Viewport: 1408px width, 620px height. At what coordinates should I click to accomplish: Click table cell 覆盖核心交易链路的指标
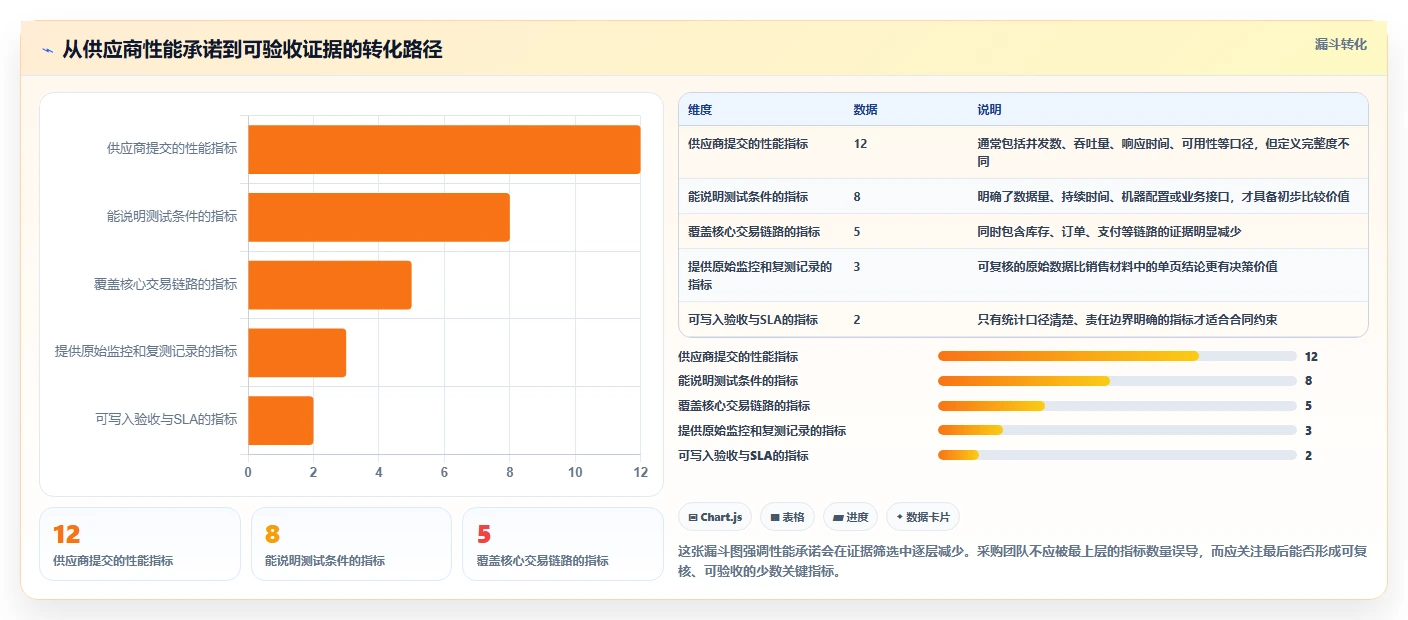(754, 232)
